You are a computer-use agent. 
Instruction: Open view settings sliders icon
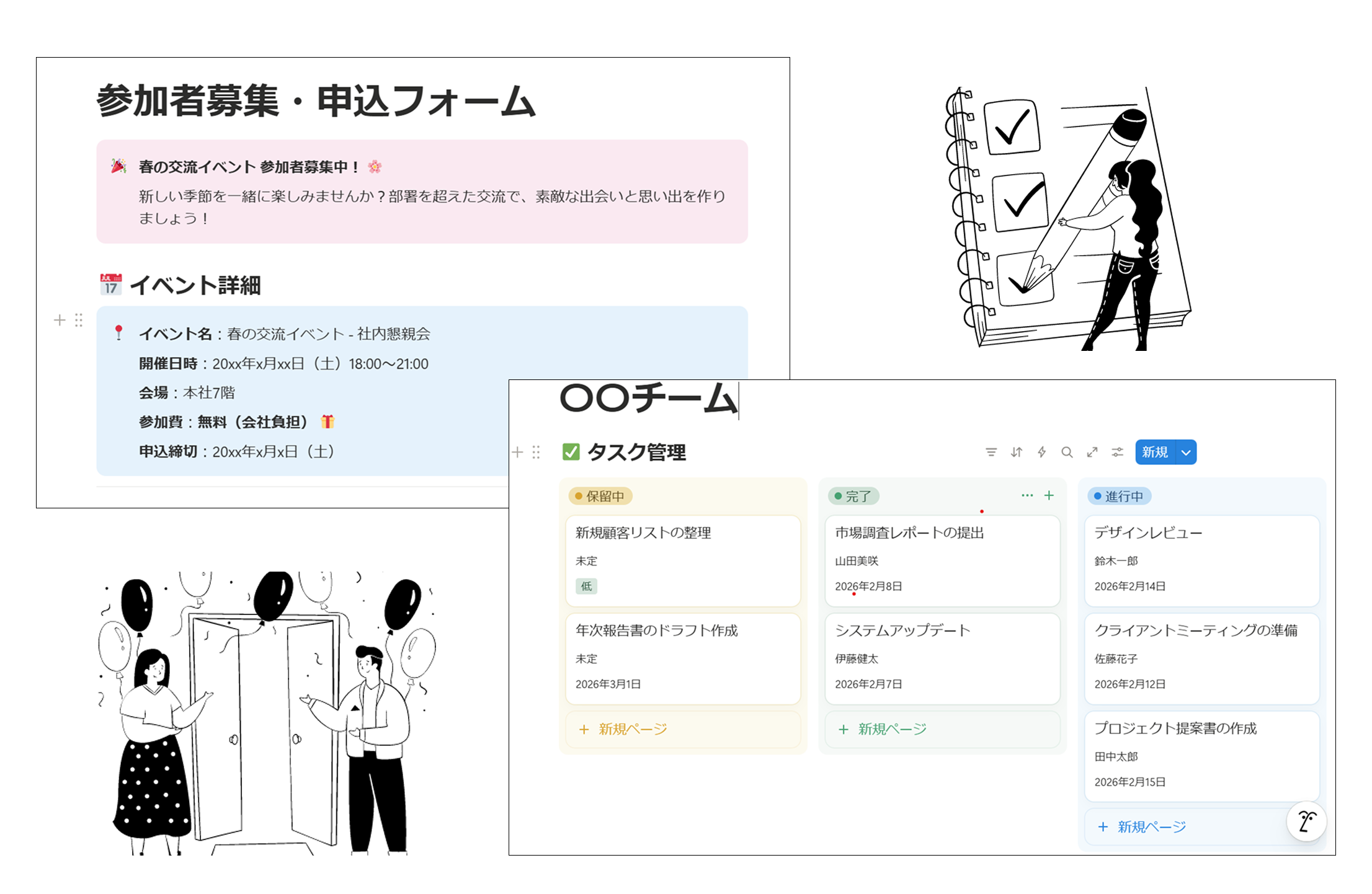[1117, 452]
